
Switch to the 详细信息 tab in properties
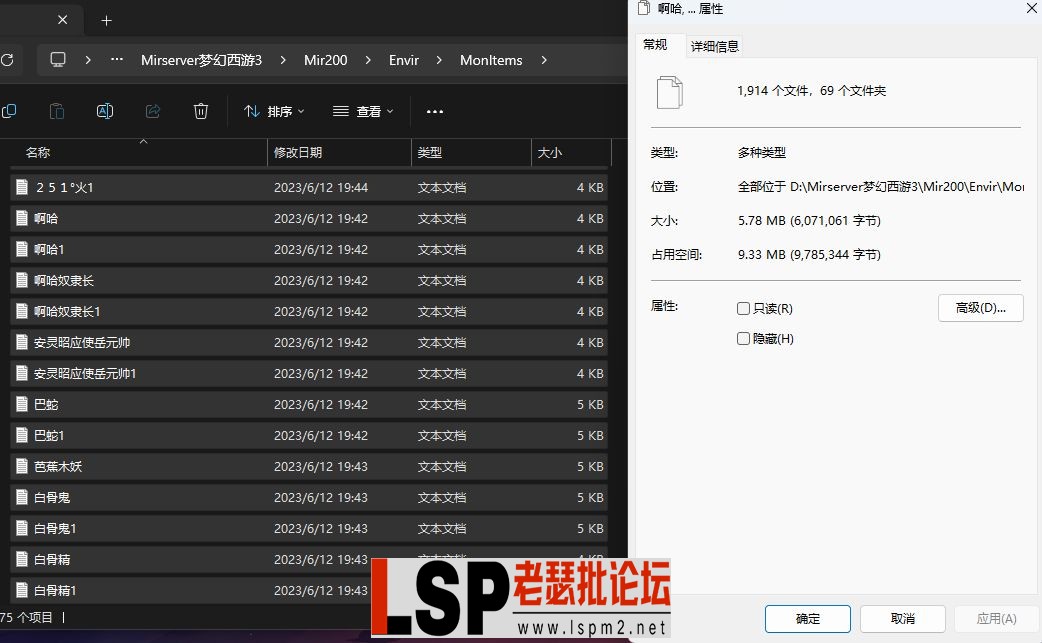[x=714, y=46]
